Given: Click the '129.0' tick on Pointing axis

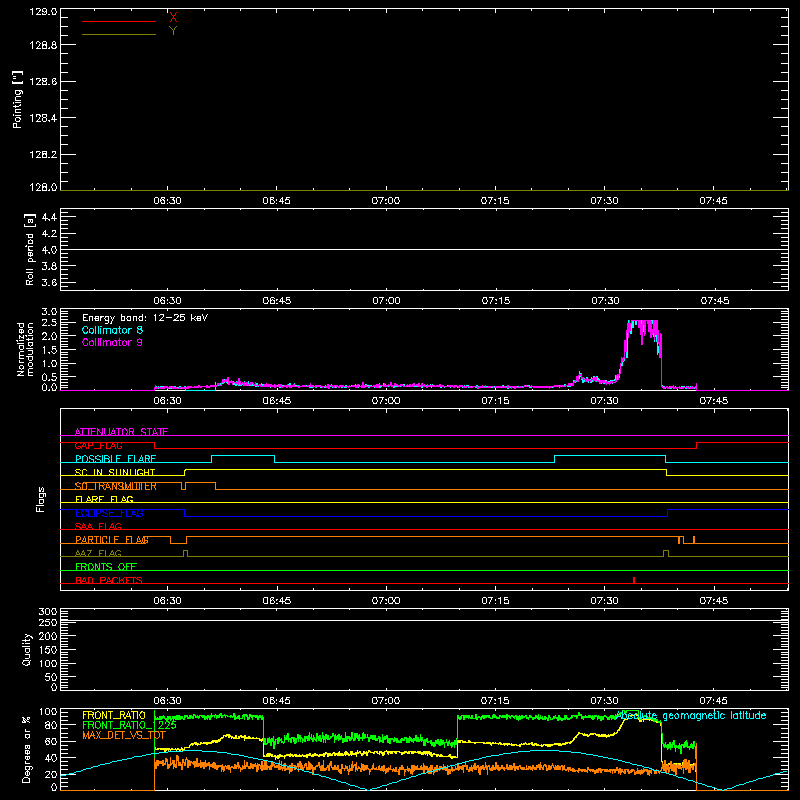Looking at the screenshot, I should pos(43,12).
